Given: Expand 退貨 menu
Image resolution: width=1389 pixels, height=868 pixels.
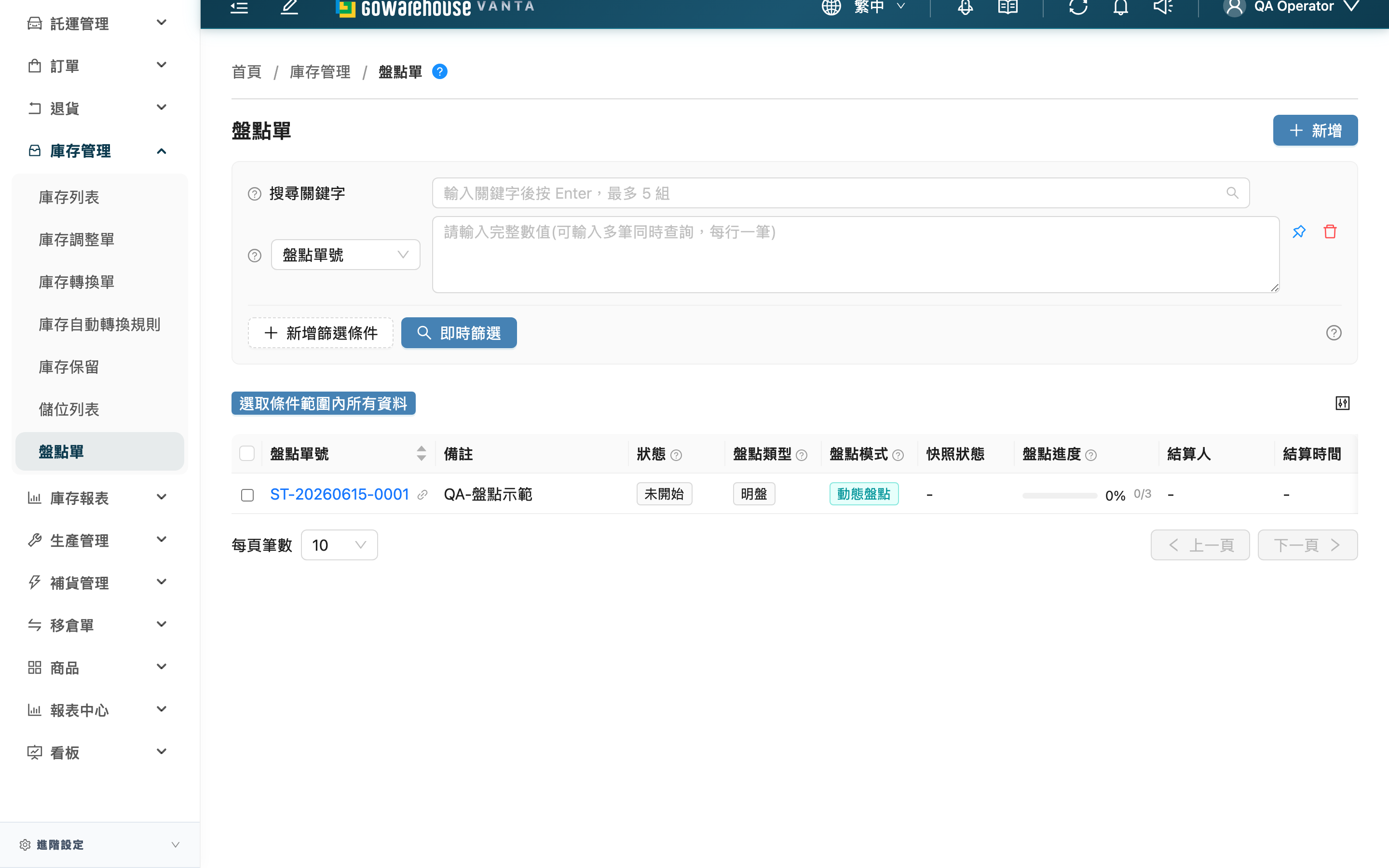Looking at the screenshot, I should pos(100,108).
